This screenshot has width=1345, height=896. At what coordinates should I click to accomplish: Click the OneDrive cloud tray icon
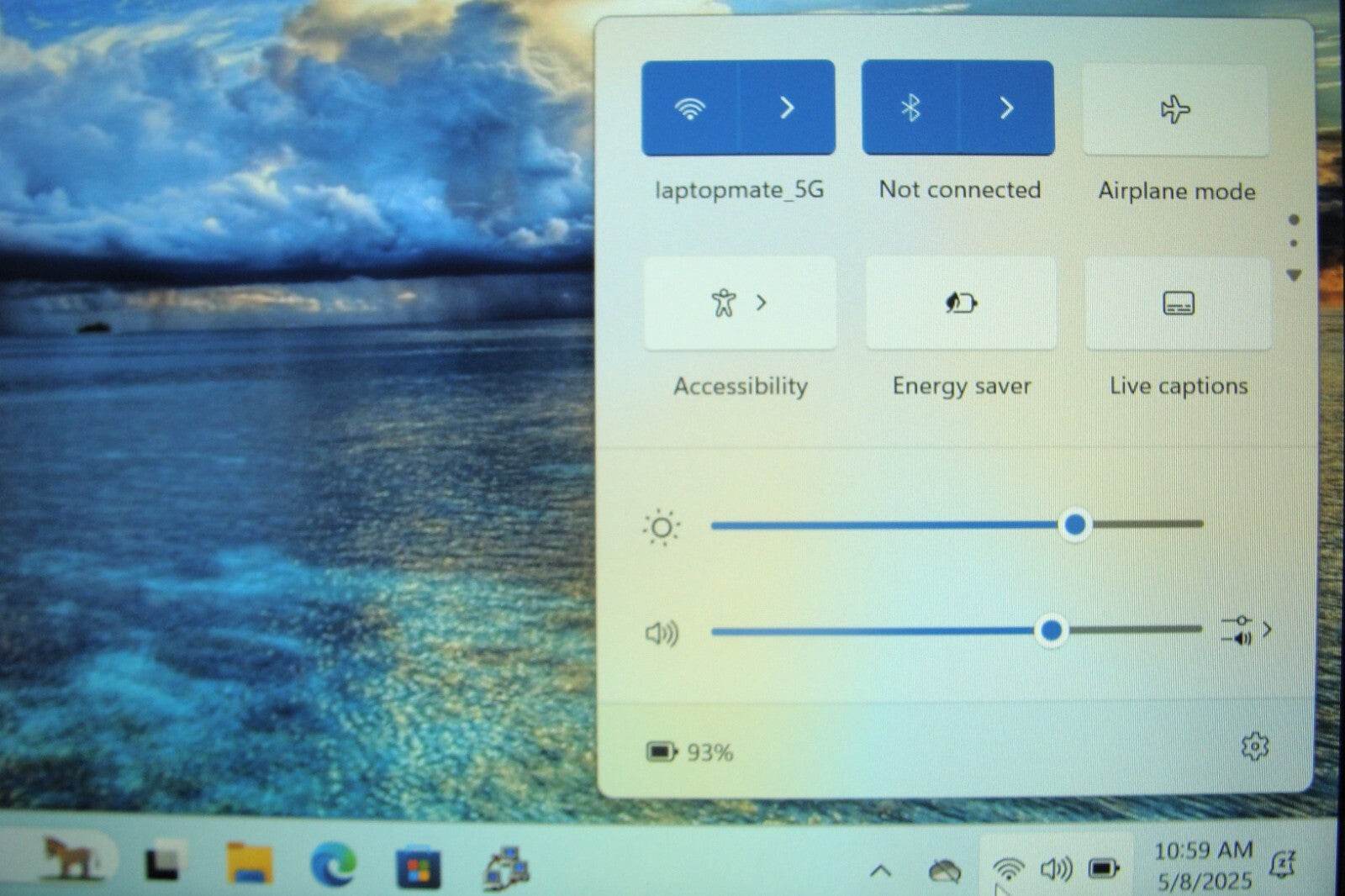pos(944,871)
